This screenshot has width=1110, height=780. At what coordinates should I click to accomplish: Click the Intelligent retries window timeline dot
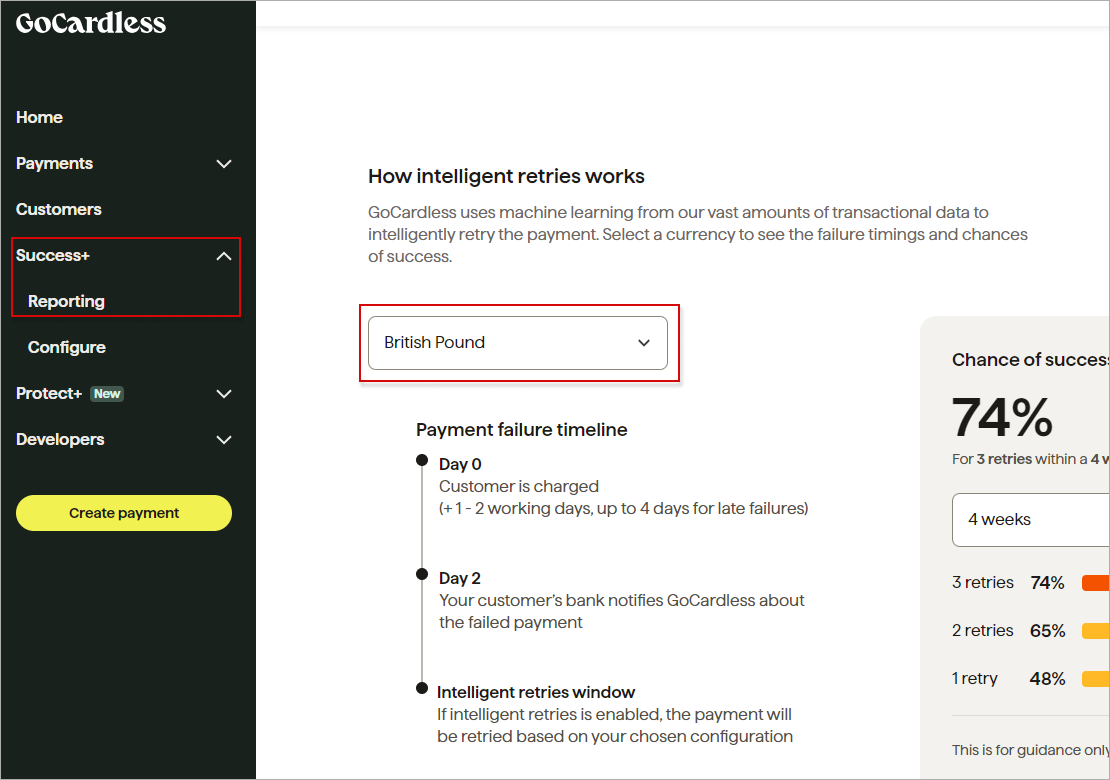pos(422,688)
